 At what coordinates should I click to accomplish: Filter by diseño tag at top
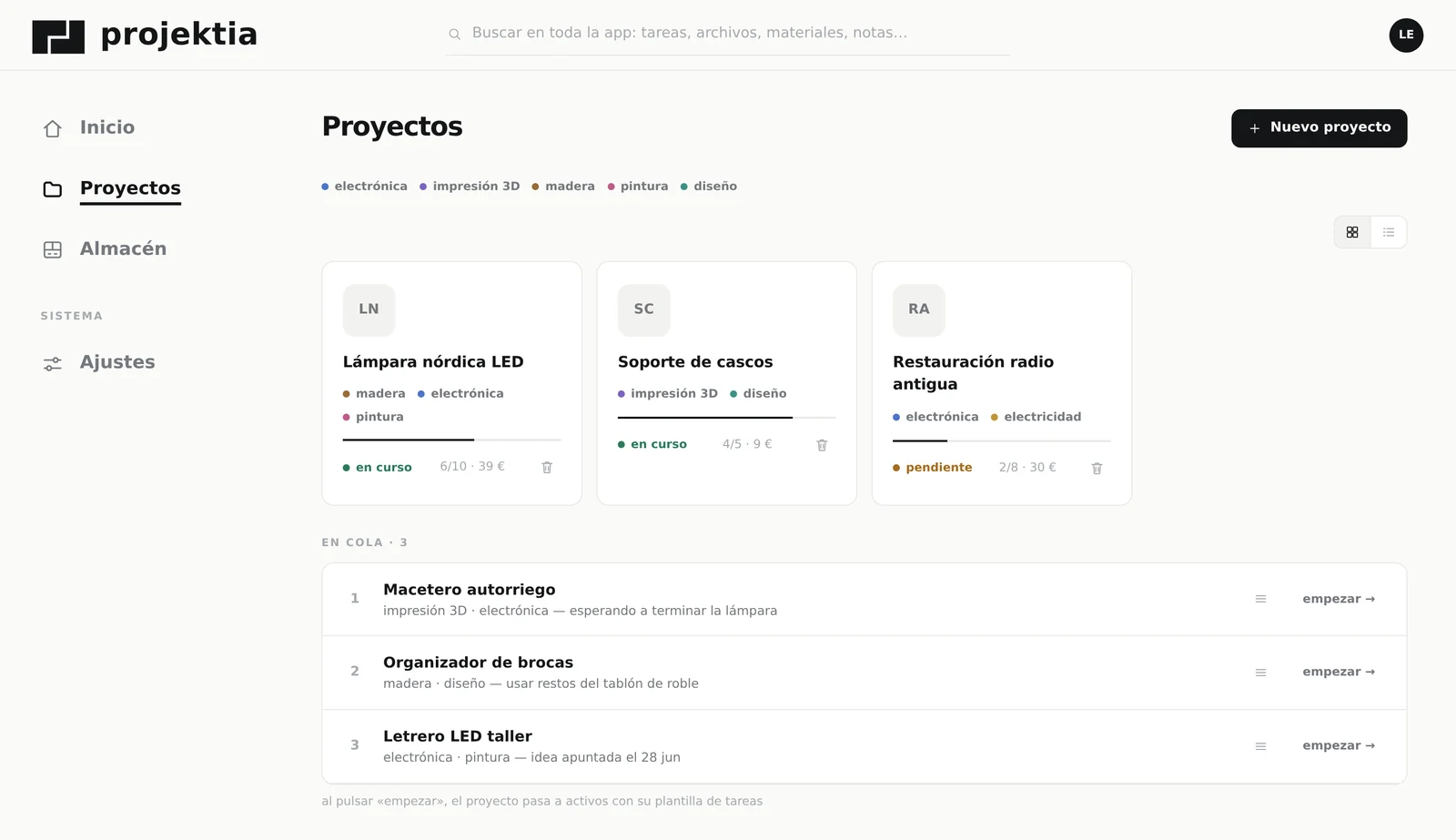(x=709, y=187)
